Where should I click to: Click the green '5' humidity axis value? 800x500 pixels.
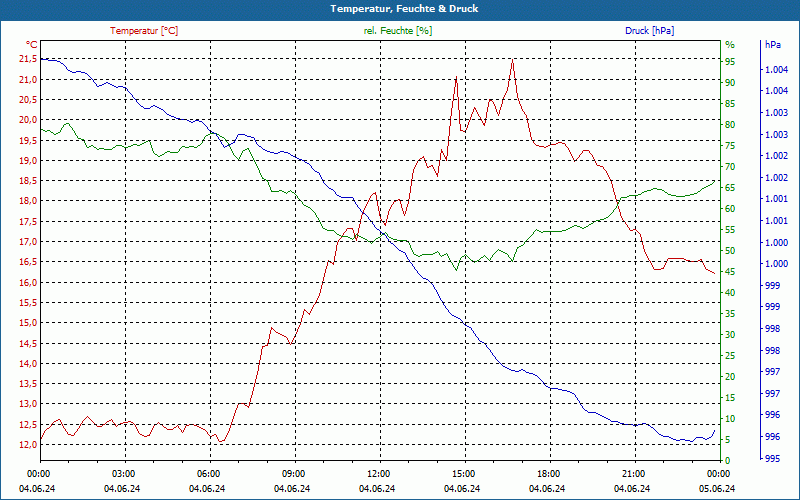click(x=728, y=439)
